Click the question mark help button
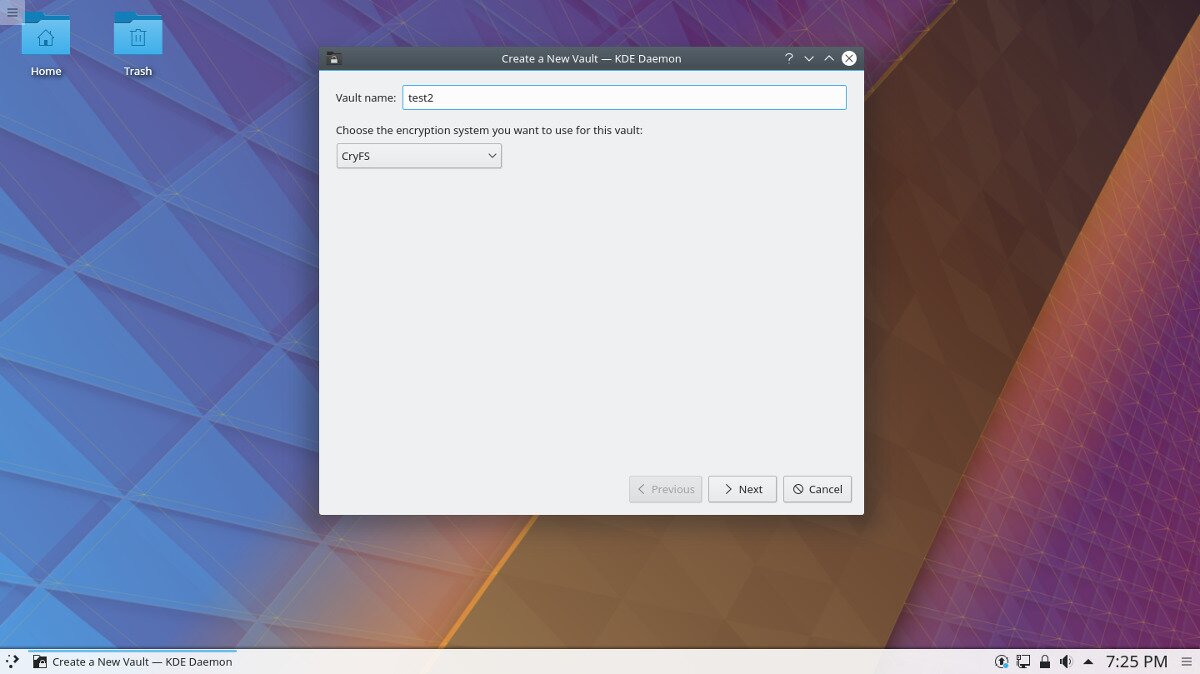The width and height of the screenshot is (1200, 674). tap(788, 59)
